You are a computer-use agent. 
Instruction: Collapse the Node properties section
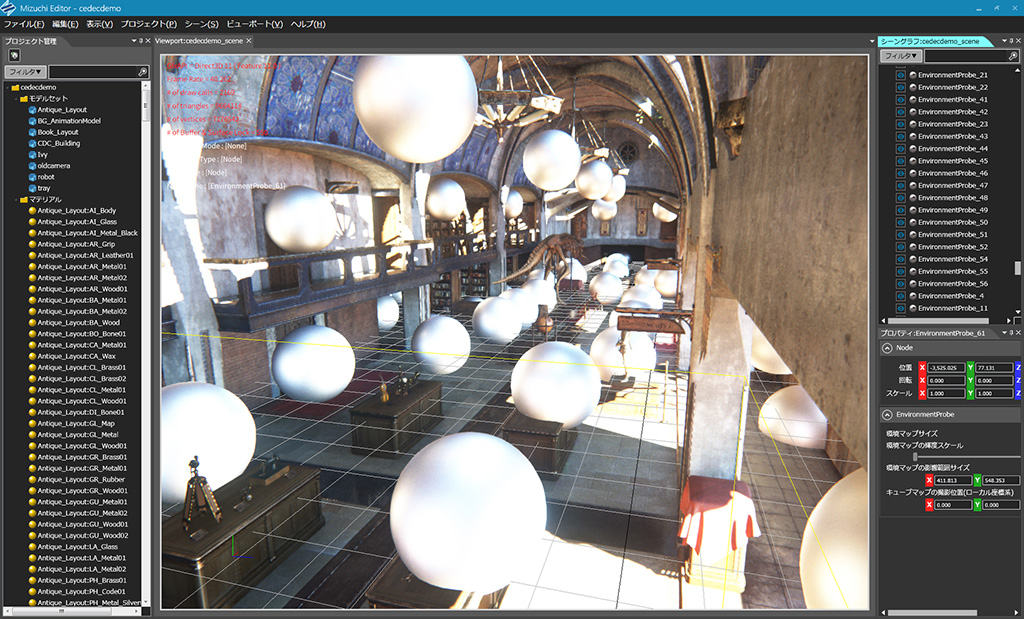click(887, 348)
